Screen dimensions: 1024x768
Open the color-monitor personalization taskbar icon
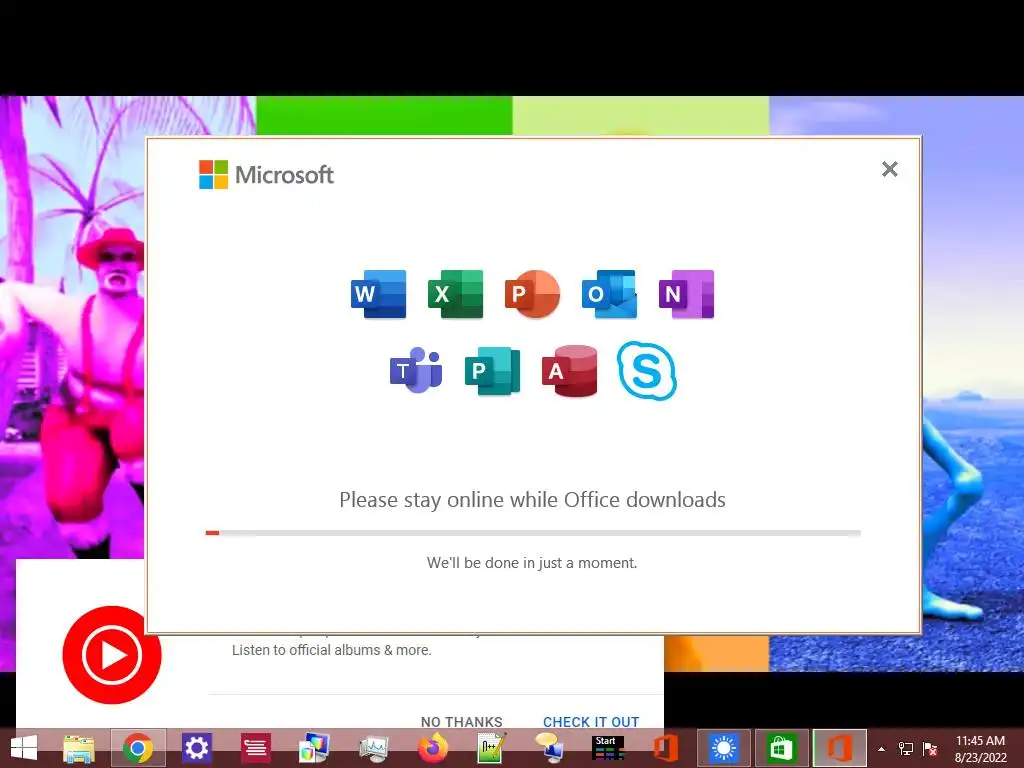click(x=314, y=748)
